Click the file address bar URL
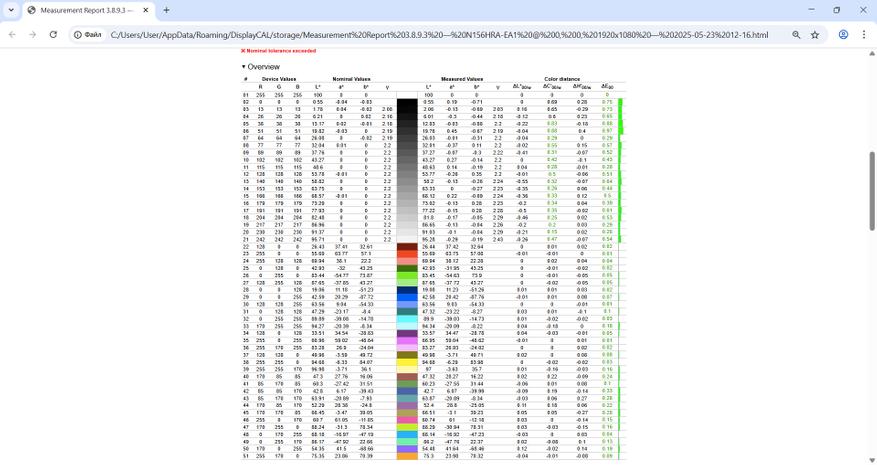The width and height of the screenshot is (877, 465). [x=439, y=35]
